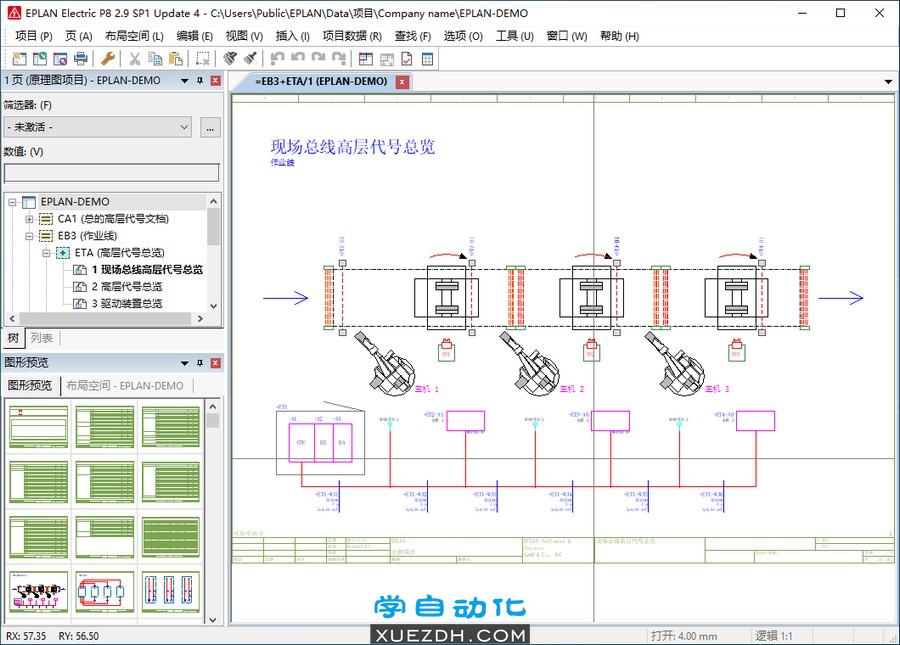Click the message management check icon
The image size is (900, 645).
406,59
